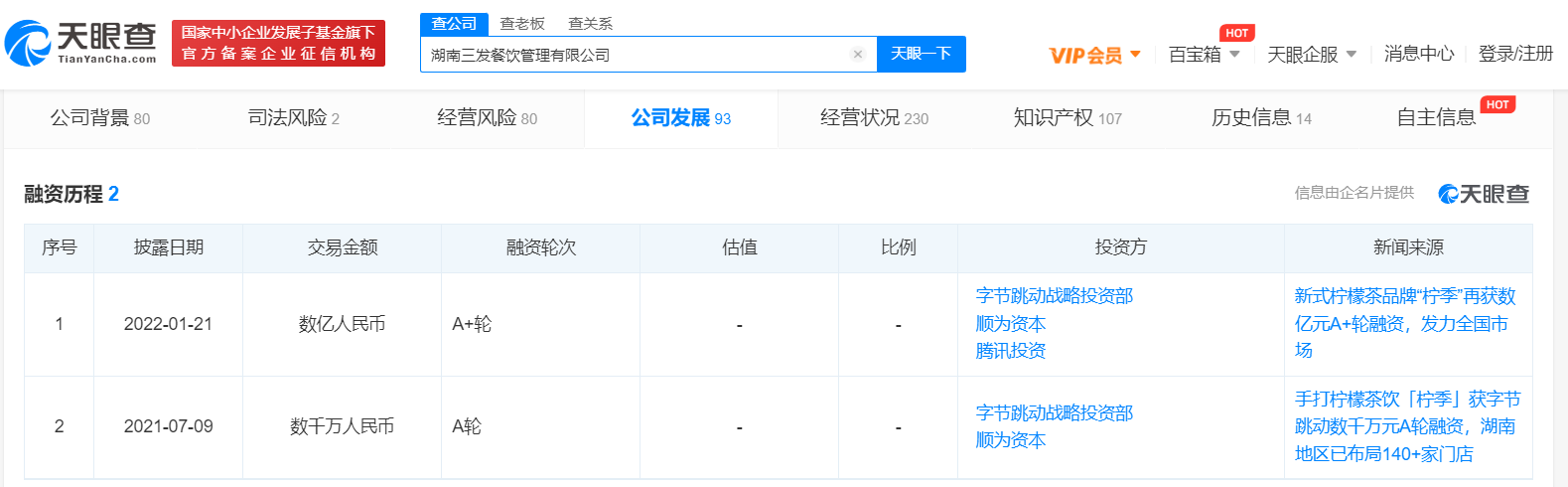Expand the 天眼企服 menu

tap(1312, 55)
